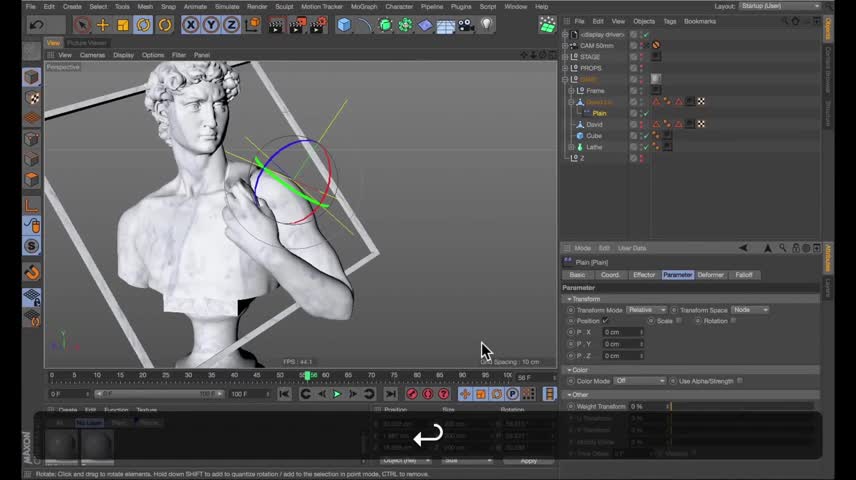Open the Simulate menu
The height and width of the screenshot is (480, 856).
click(227, 7)
